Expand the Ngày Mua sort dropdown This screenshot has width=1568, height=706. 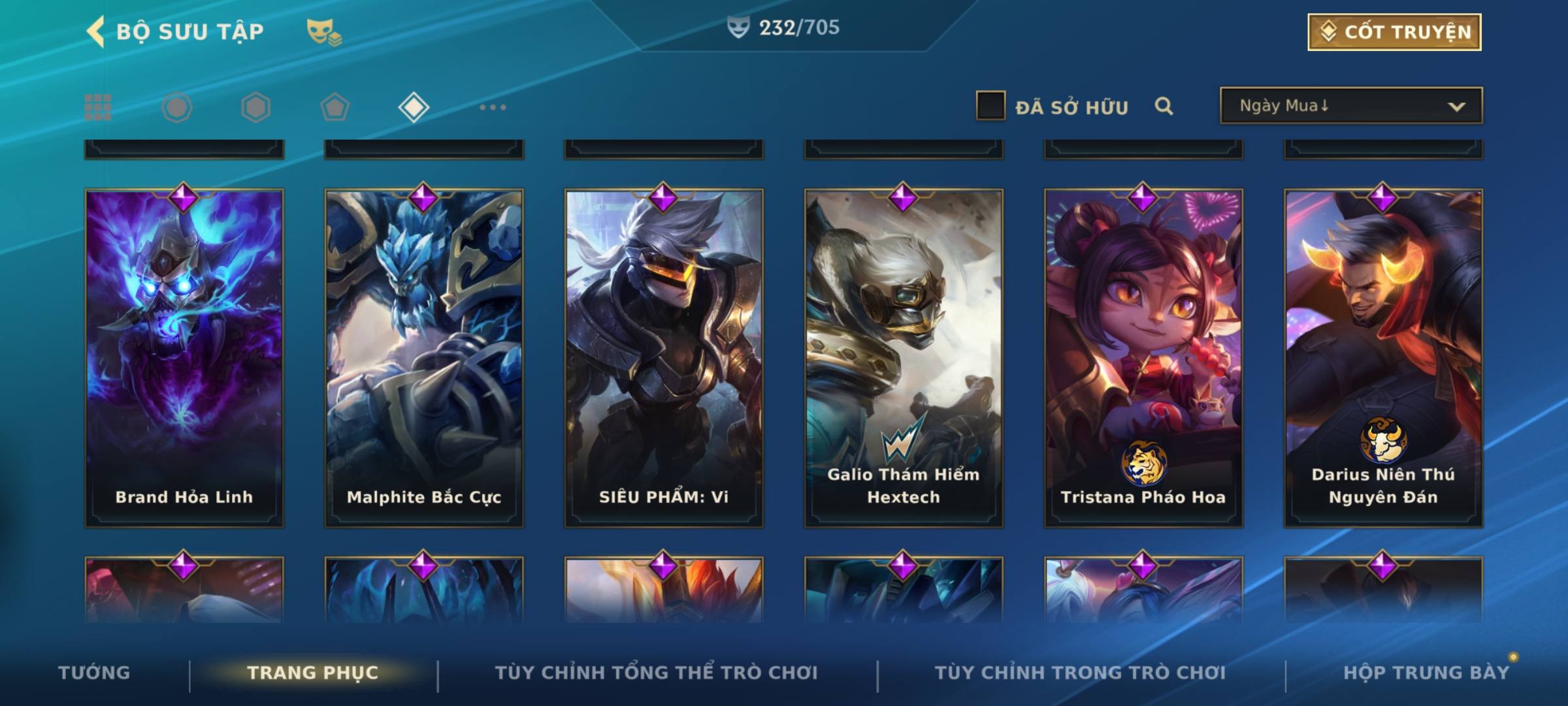pyautogui.click(x=1351, y=106)
